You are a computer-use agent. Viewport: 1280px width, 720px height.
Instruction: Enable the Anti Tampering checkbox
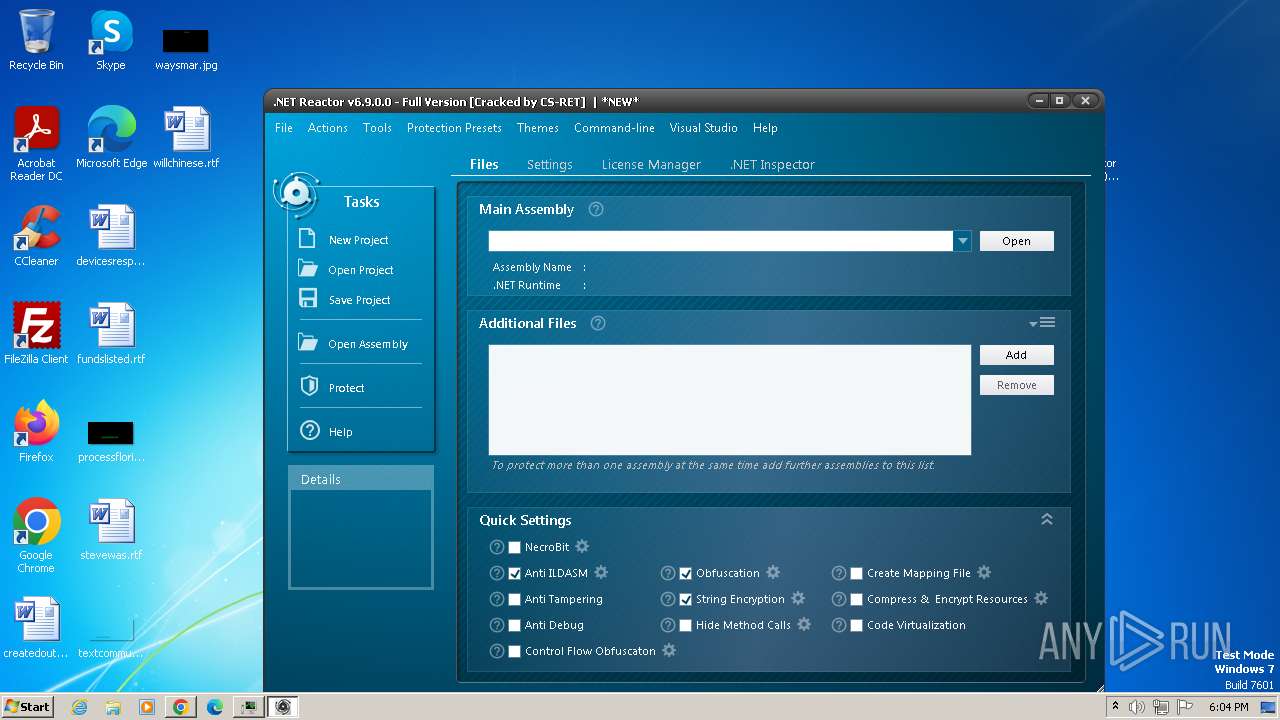pos(515,599)
